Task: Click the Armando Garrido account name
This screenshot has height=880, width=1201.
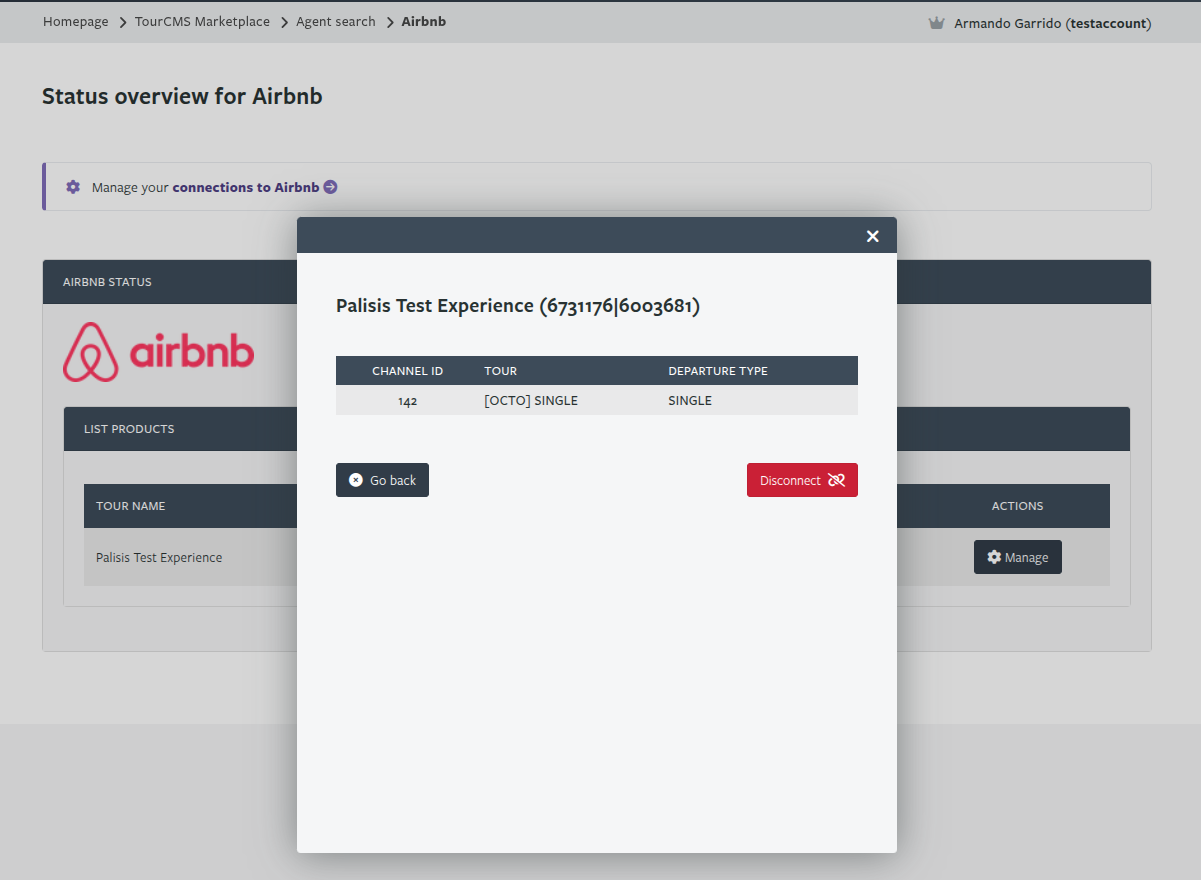Action: (1052, 23)
